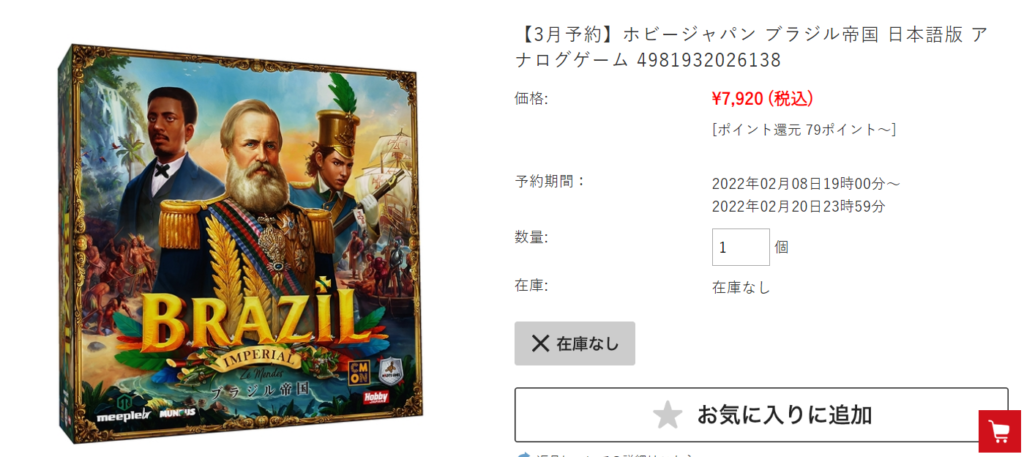Click the X icon beside 在庫なし
This screenshot has width=1024, height=457.
[540, 343]
